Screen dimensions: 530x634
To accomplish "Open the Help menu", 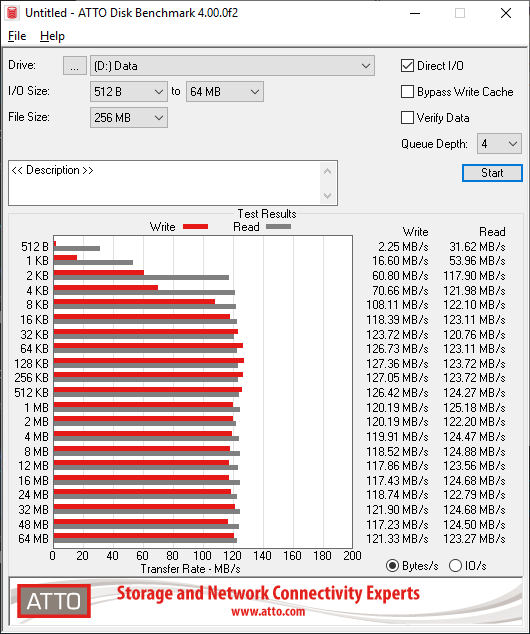I will (x=52, y=36).
